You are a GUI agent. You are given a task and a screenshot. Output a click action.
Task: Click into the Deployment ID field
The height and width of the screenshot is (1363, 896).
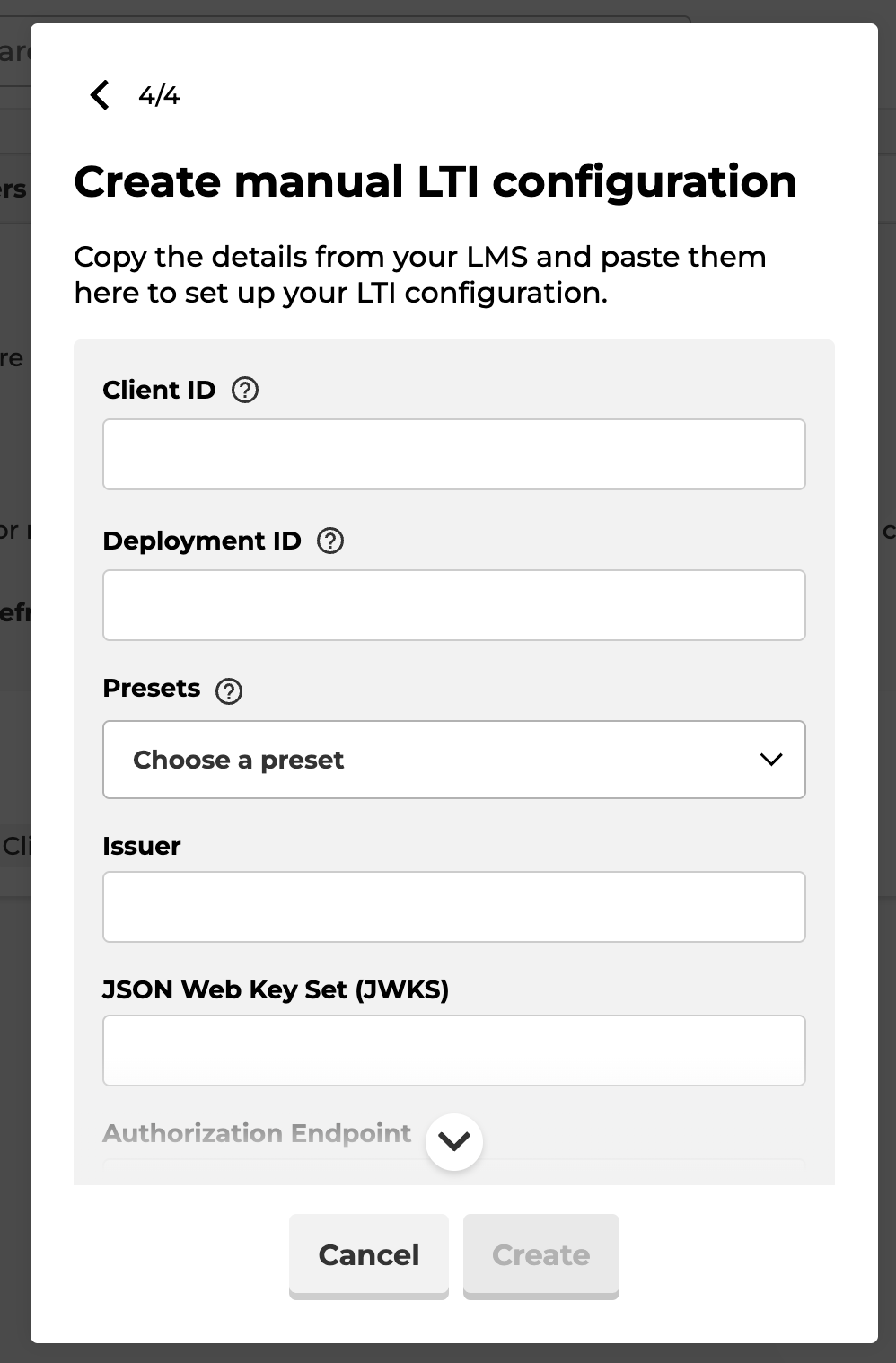click(x=454, y=605)
